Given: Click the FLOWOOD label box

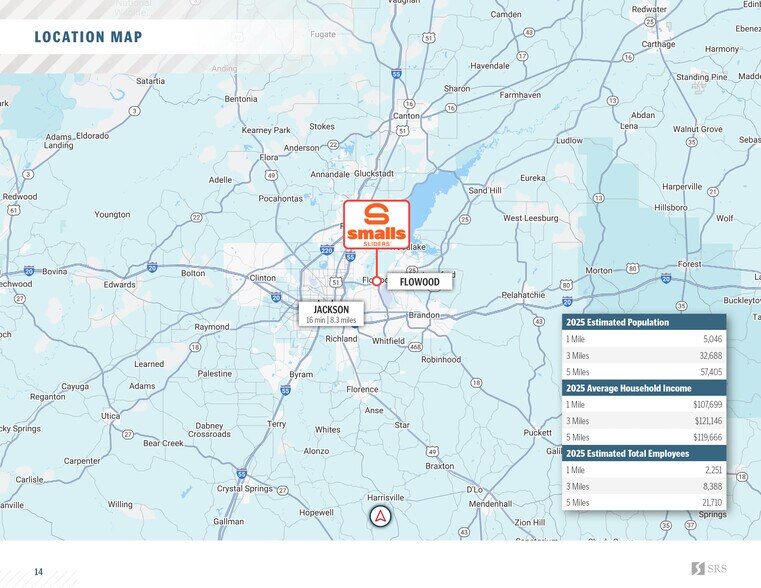Looking at the screenshot, I should (x=419, y=282).
